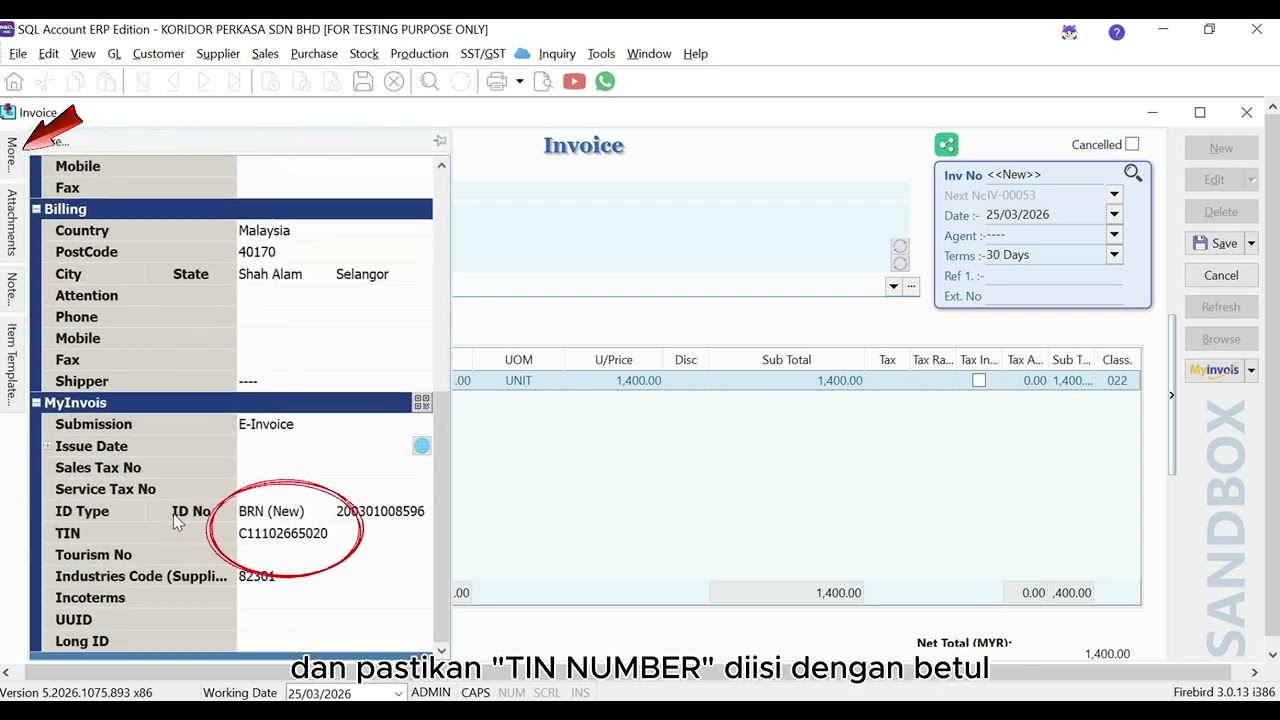Click the TIN value field
Image resolution: width=1280 pixels, height=720 pixels.
(334, 533)
